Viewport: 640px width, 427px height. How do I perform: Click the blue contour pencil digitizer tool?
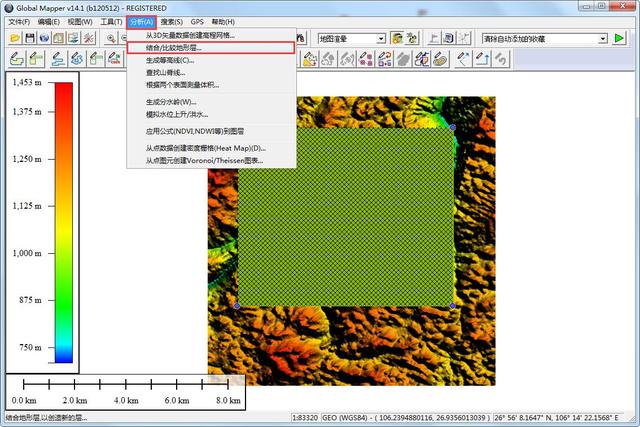[x=78, y=59]
